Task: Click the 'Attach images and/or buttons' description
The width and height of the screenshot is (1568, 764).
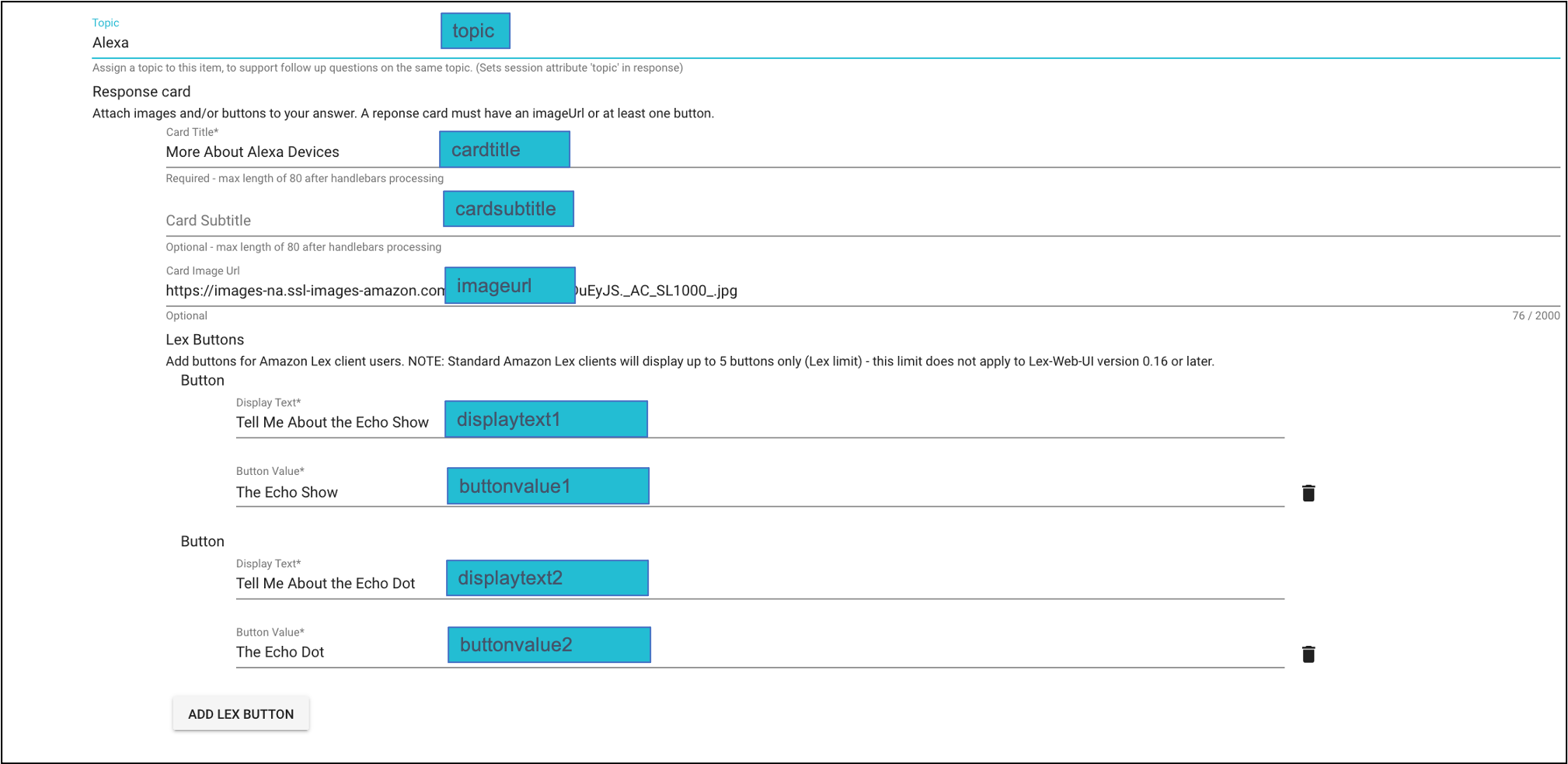Action: click(x=403, y=113)
